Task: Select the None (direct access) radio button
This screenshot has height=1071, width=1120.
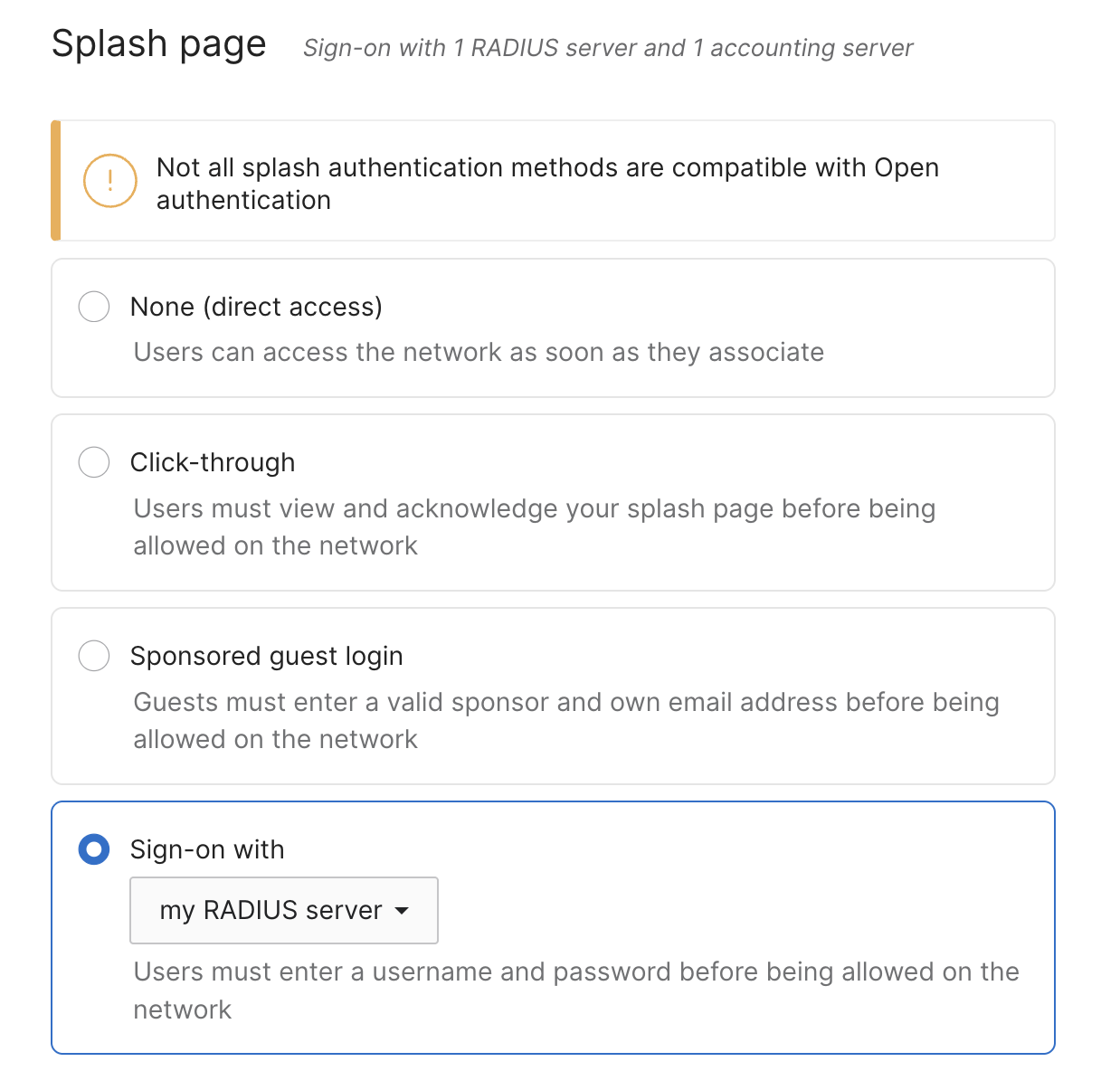Action: pos(94,307)
